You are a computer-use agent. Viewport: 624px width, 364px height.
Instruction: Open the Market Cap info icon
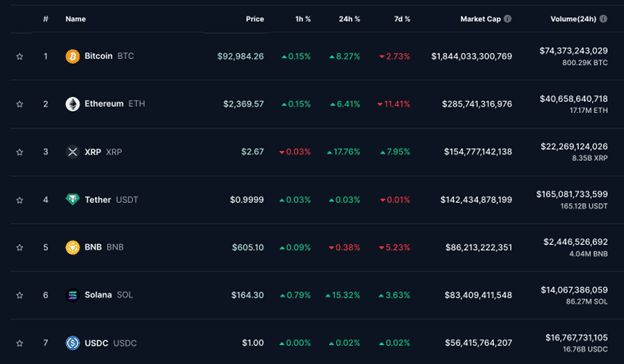507,19
